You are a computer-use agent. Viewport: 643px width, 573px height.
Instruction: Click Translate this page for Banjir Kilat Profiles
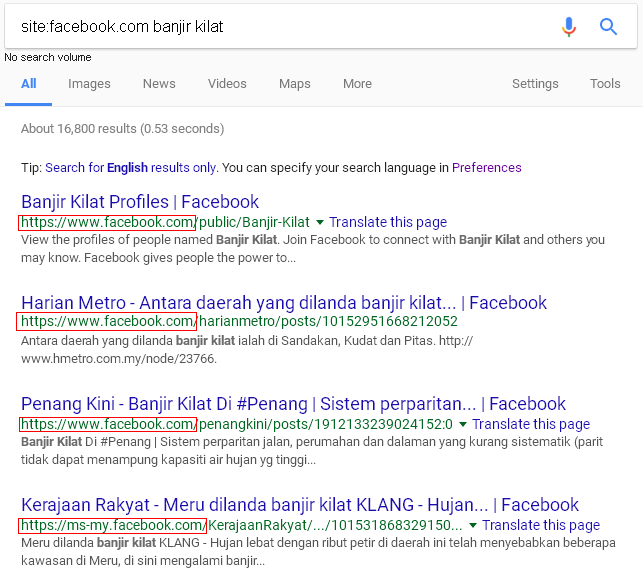point(388,222)
